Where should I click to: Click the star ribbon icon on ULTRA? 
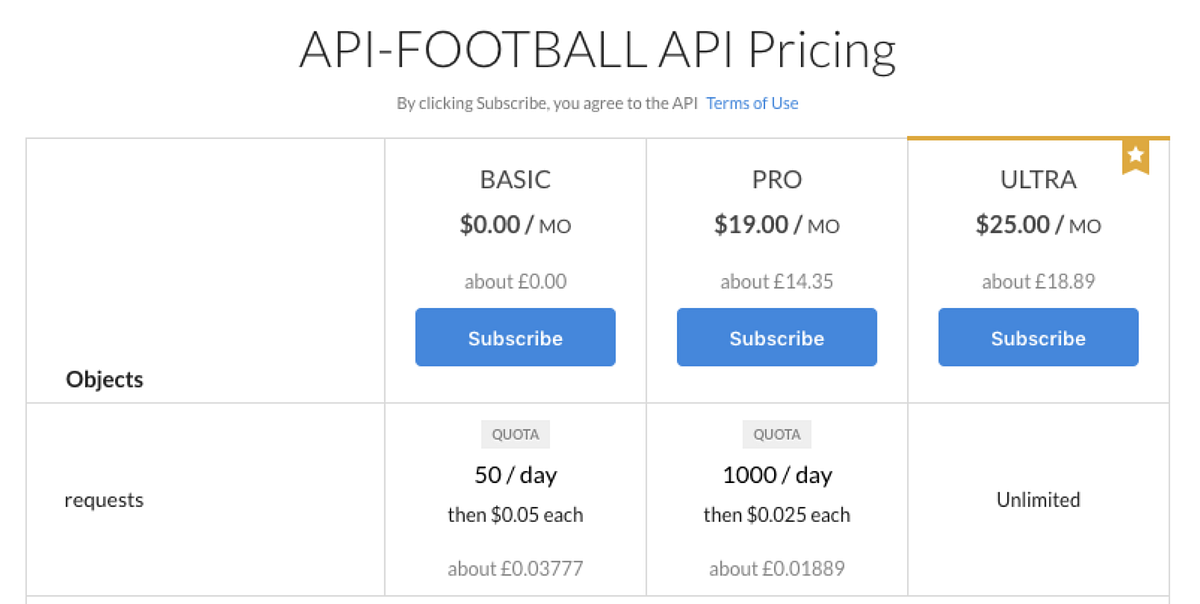[x=1135, y=155]
